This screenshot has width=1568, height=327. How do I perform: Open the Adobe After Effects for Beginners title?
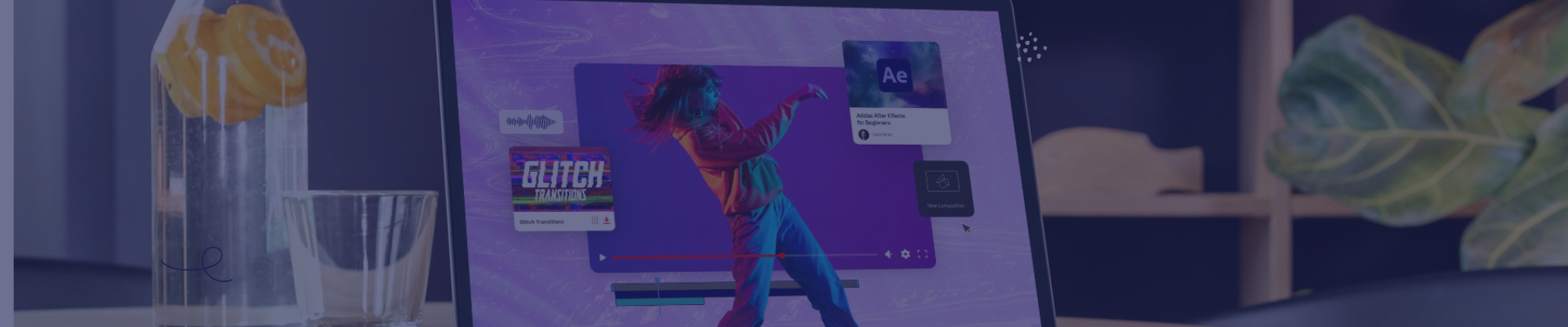coord(880,119)
